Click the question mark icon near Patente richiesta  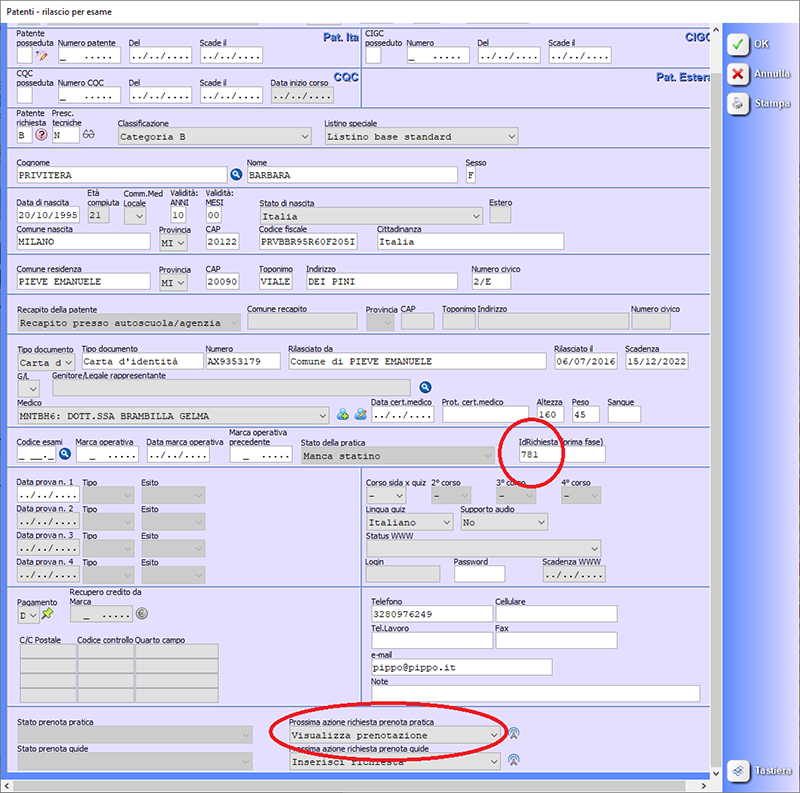[x=42, y=135]
